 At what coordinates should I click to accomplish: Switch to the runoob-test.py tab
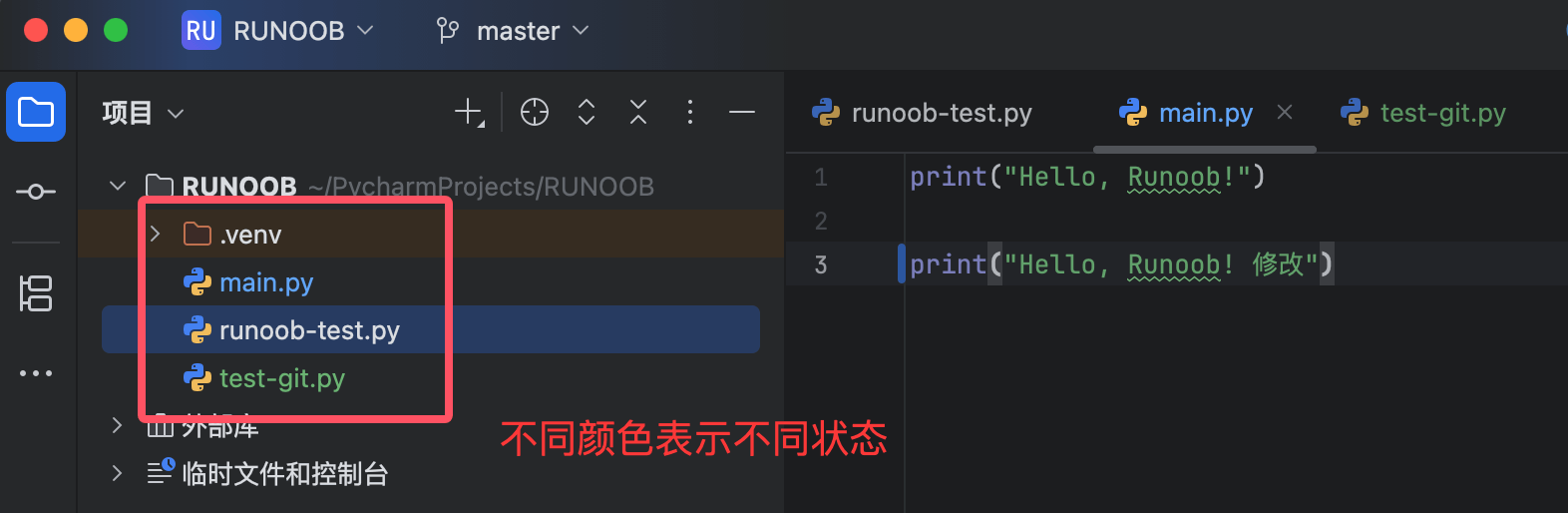924,113
